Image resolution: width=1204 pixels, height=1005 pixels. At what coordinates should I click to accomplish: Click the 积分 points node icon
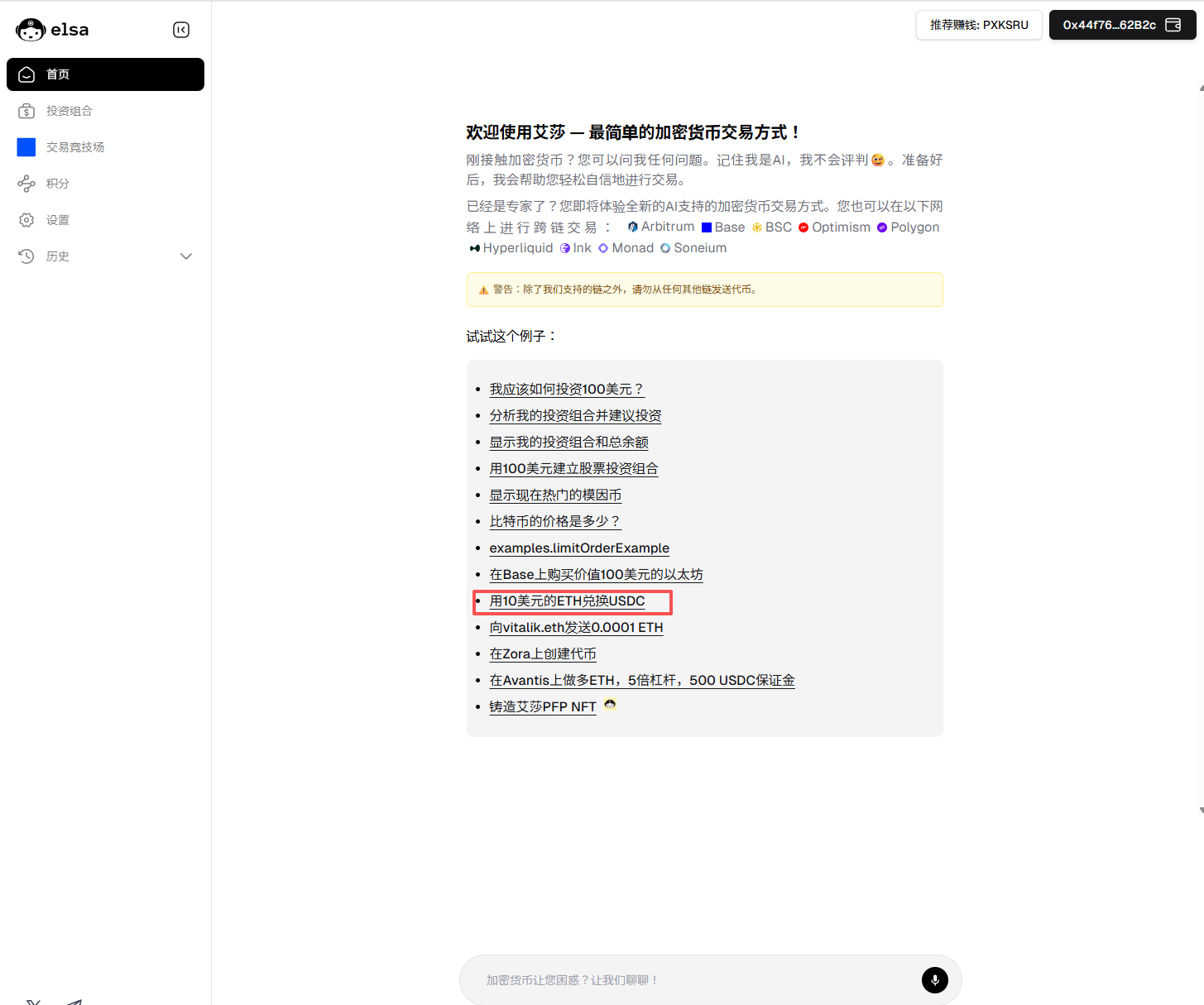point(26,183)
